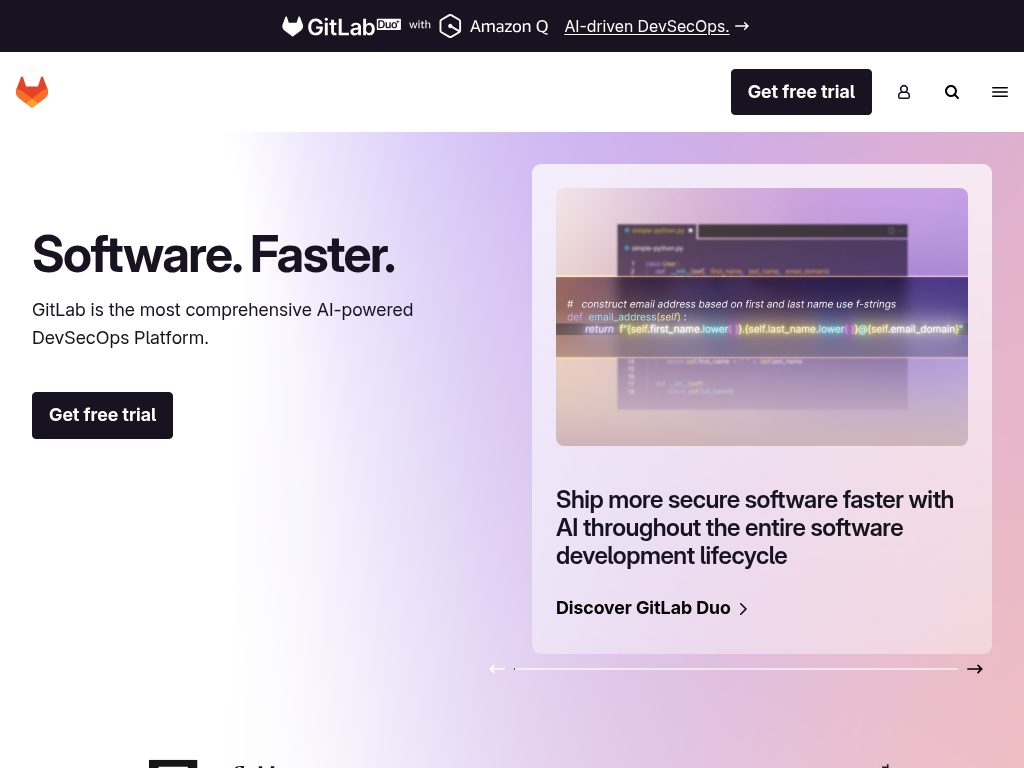The width and height of the screenshot is (1024, 768).
Task: Open site search via magnifier icon
Action: 952,92
